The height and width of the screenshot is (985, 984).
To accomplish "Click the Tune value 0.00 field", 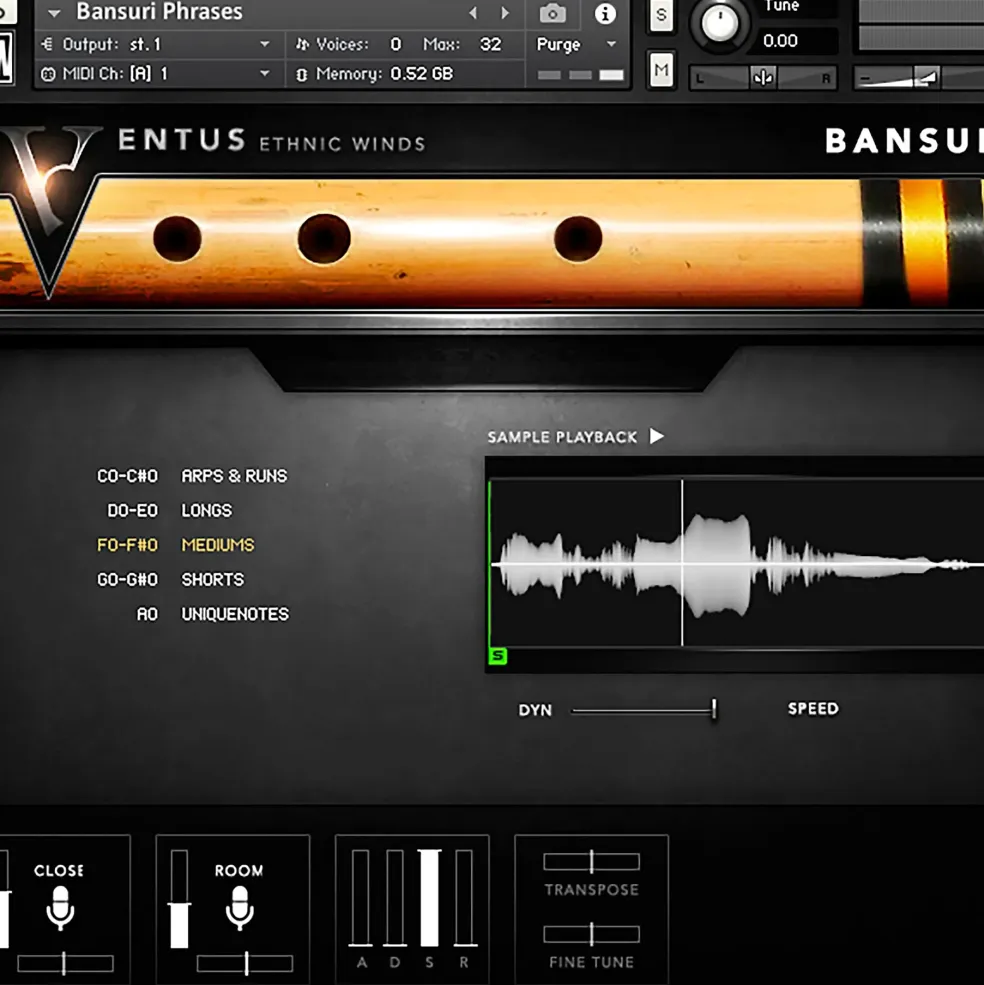I will tap(796, 41).
